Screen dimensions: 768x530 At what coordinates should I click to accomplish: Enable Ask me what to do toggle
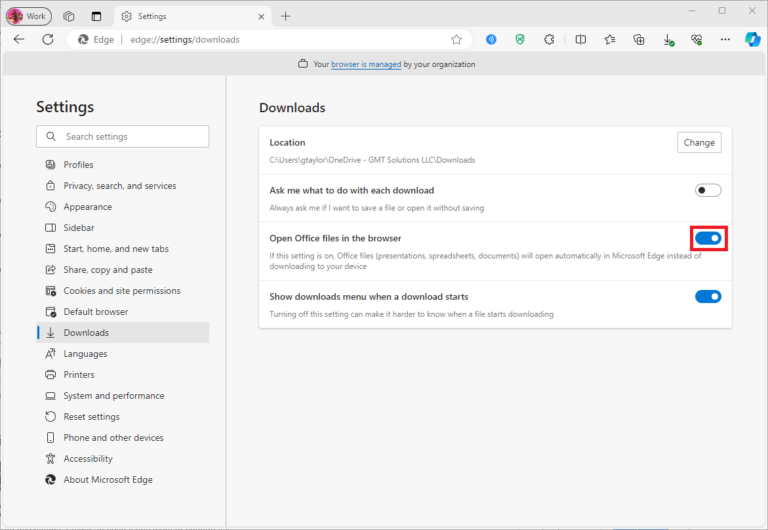(708, 190)
